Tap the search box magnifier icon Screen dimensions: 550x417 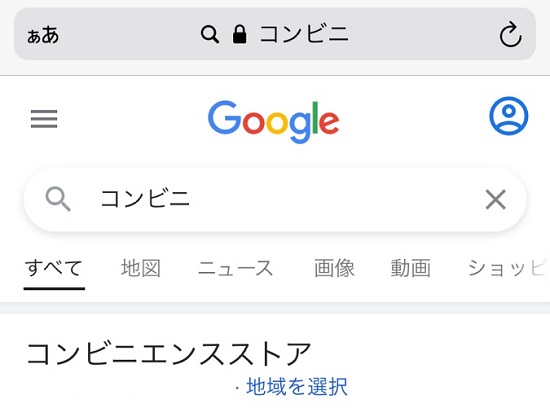(x=58, y=199)
